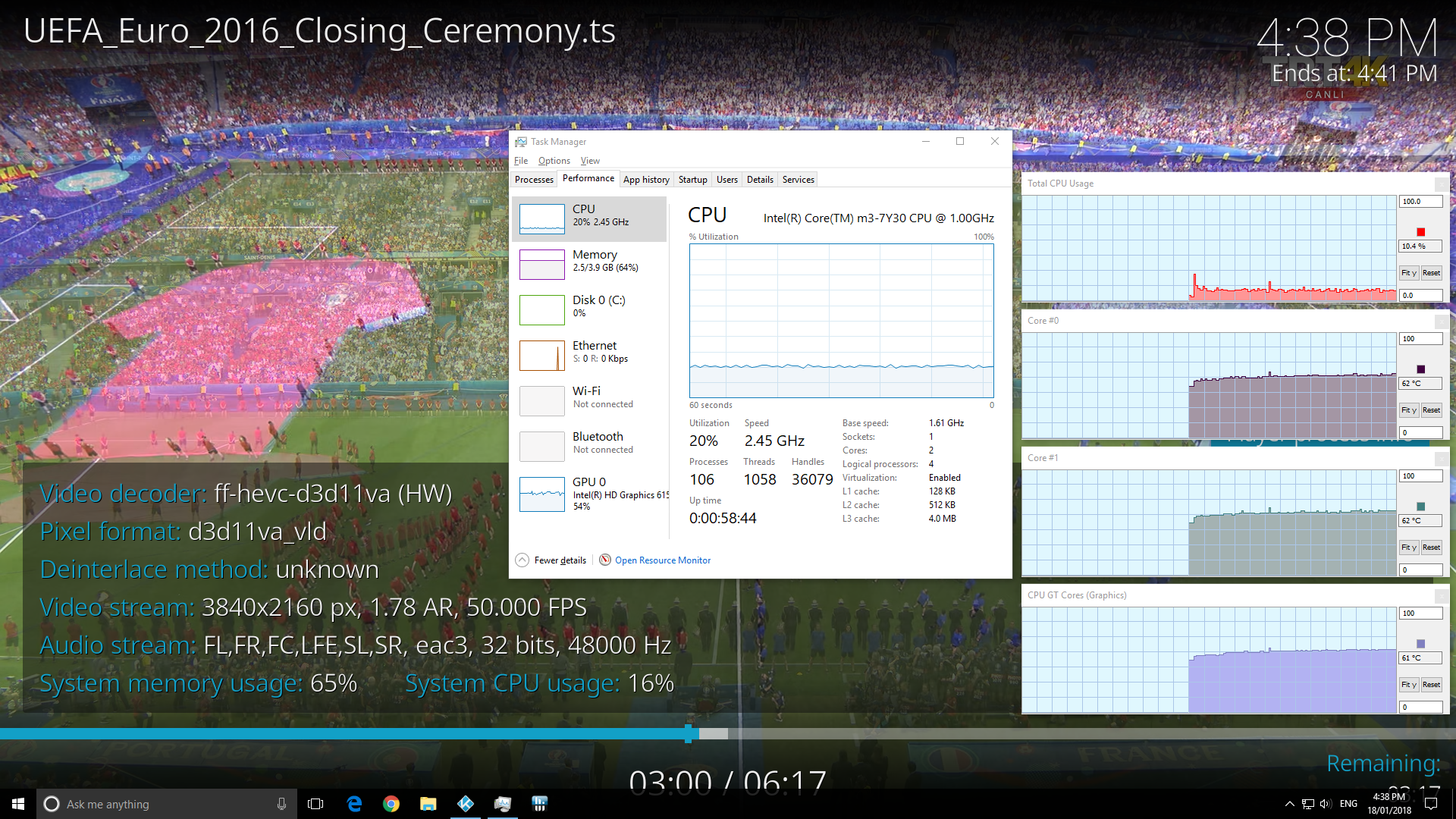Click lavender swatch of CPU GT Cores

tap(1420, 644)
